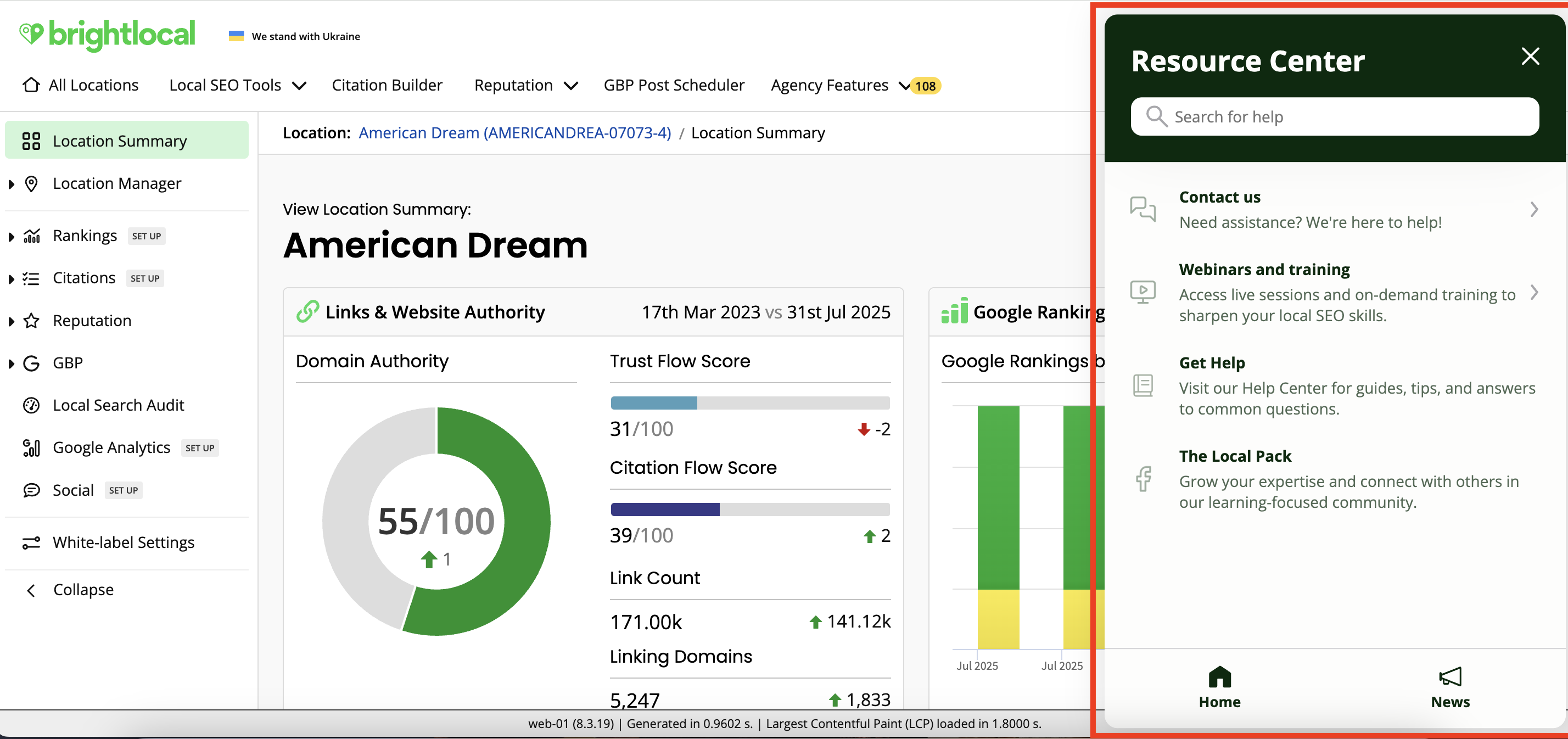Expand the Citations sidebar arrow
The height and width of the screenshot is (739, 1568).
pyautogui.click(x=11, y=279)
